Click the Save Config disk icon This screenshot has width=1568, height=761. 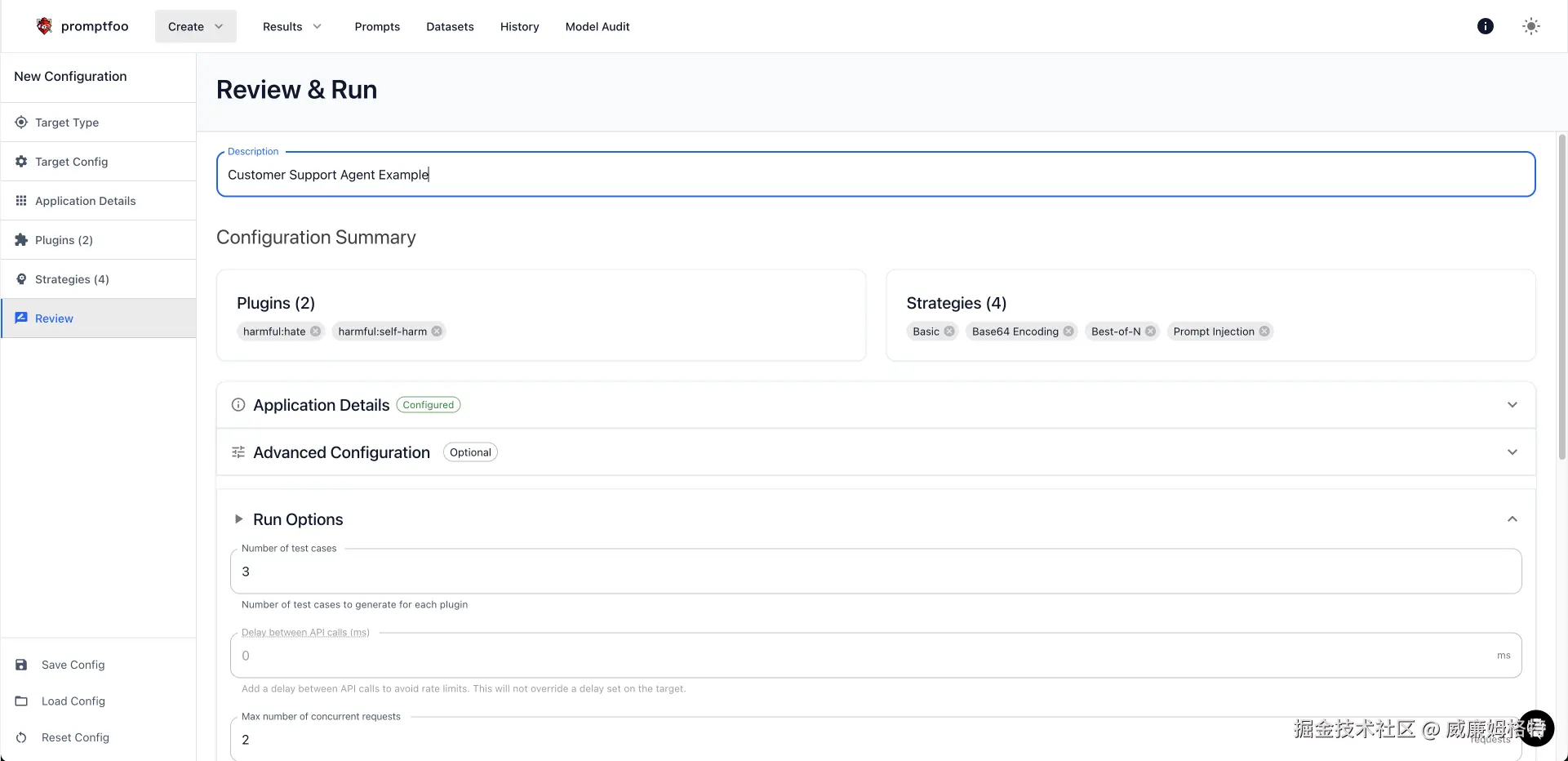coord(22,665)
